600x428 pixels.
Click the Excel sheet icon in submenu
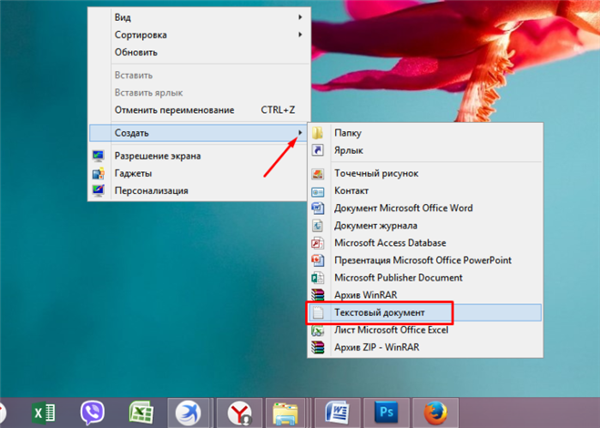pos(318,330)
